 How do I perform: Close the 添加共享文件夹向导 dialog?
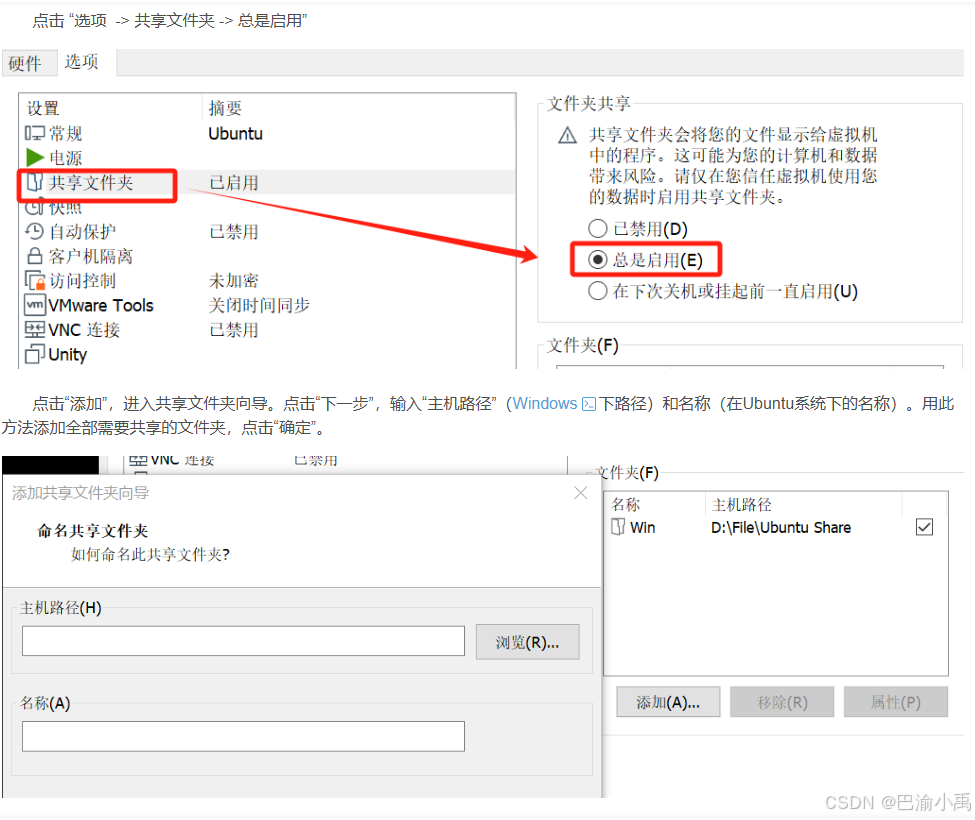click(x=580, y=493)
